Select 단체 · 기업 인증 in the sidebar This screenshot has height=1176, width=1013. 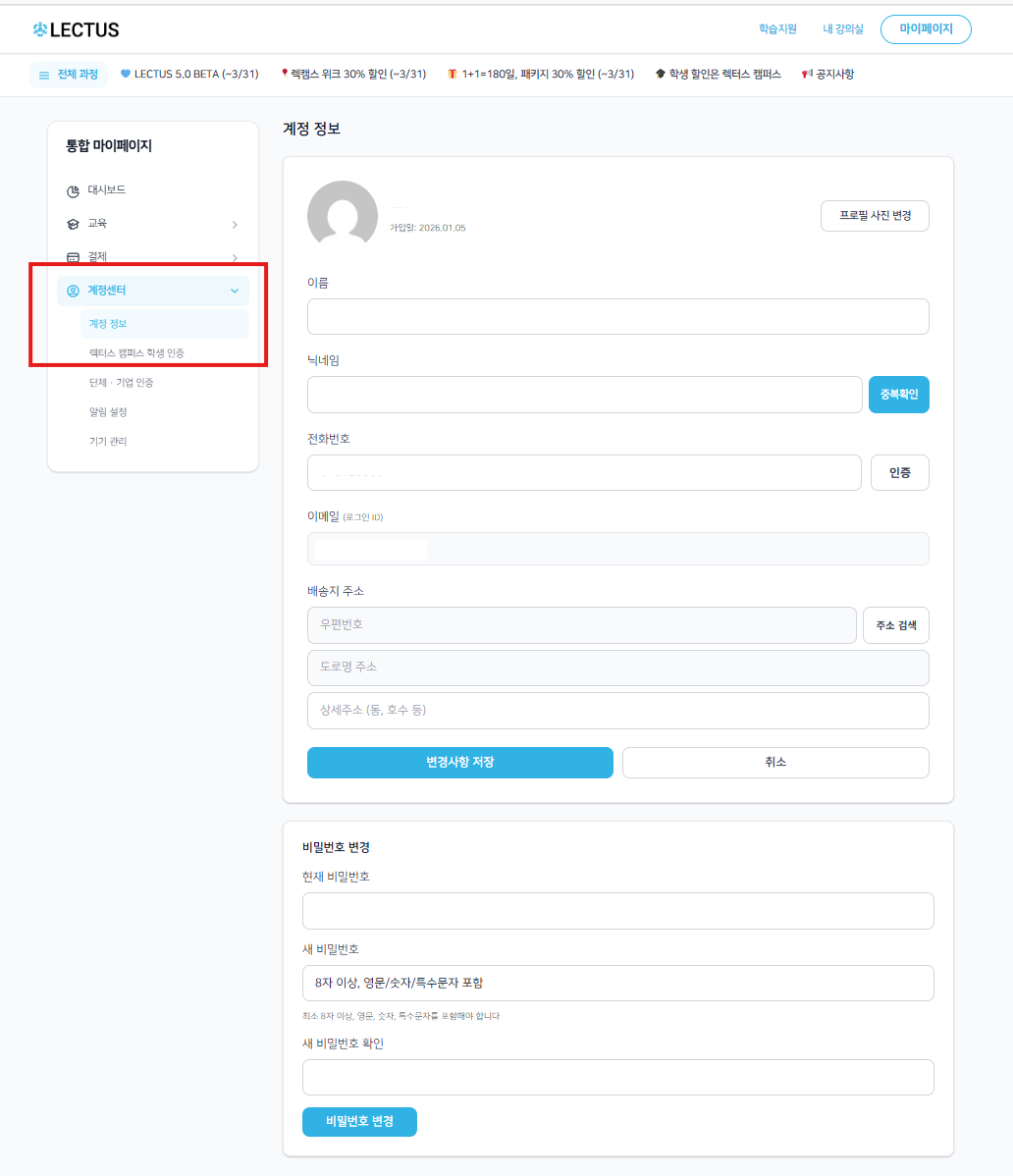[x=121, y=383]
